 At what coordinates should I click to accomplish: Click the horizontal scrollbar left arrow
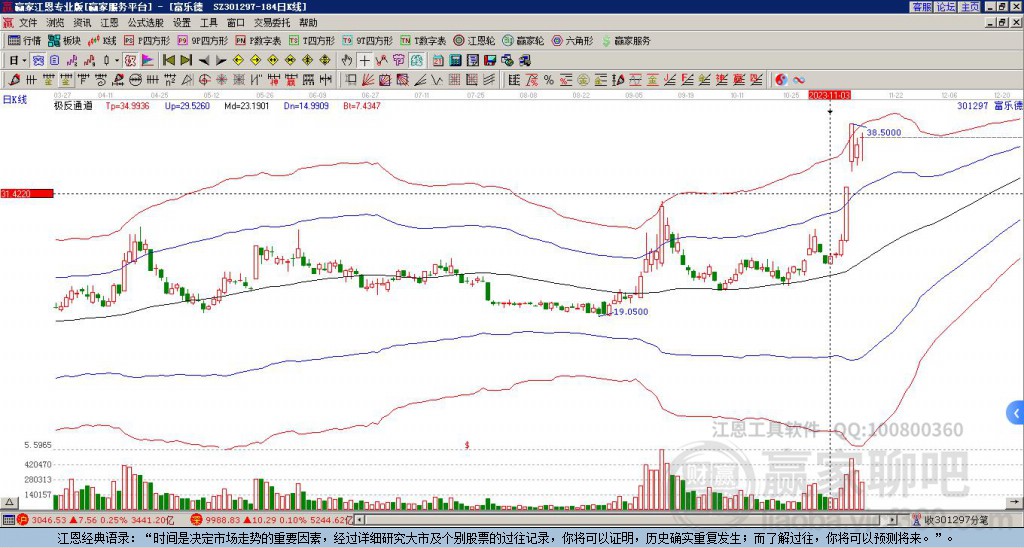click(360, 520)
